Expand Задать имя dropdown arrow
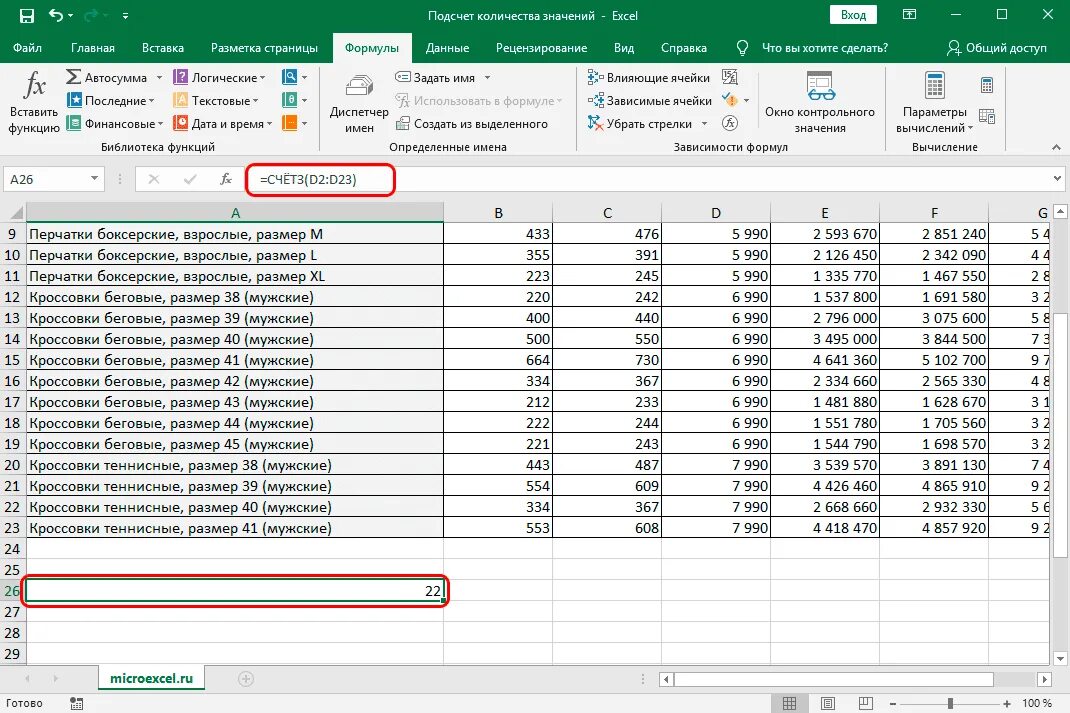 [x=487, y=78]
